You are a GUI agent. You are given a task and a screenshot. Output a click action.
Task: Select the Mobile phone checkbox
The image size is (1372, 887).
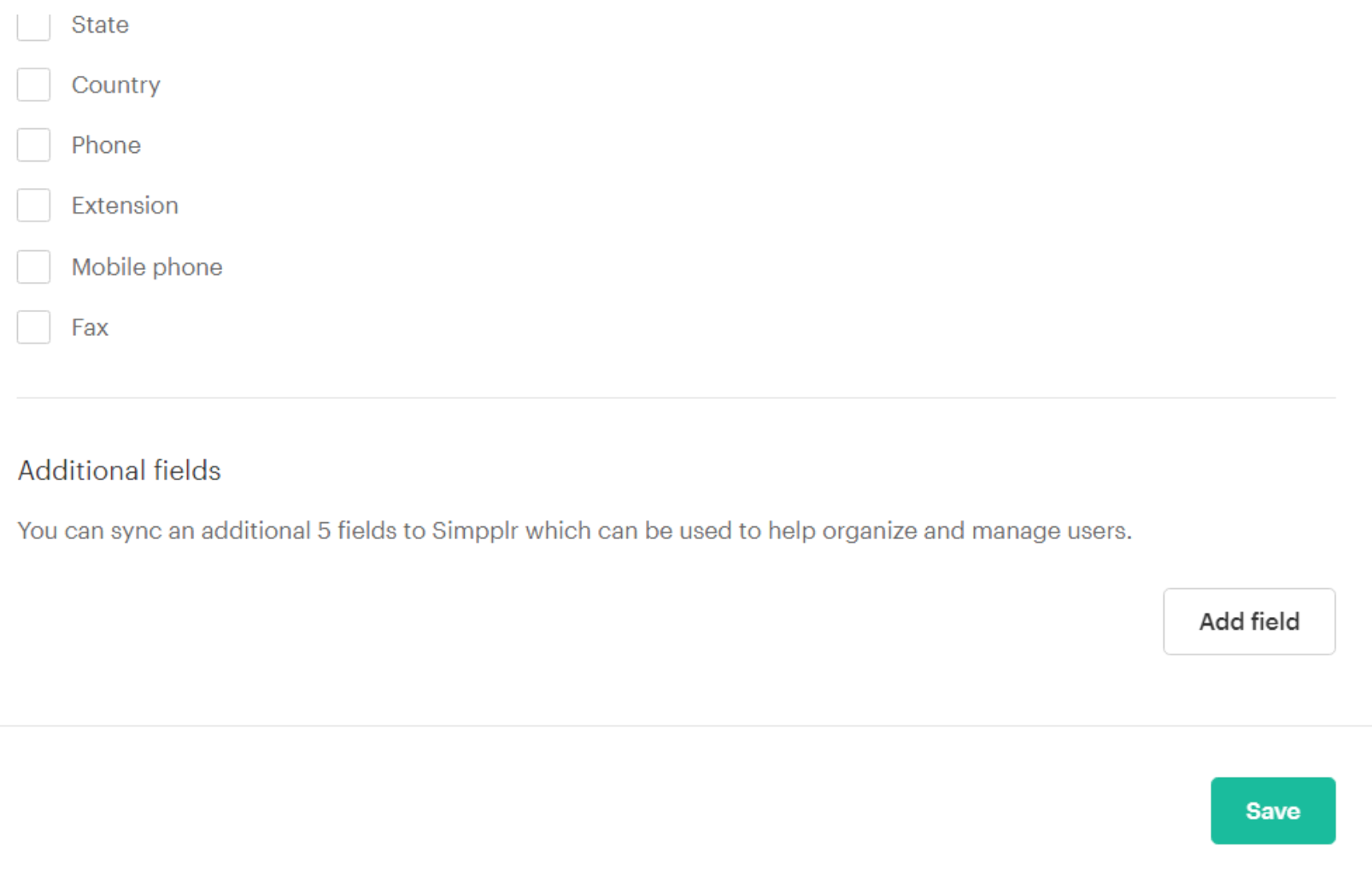pos(33,267)
